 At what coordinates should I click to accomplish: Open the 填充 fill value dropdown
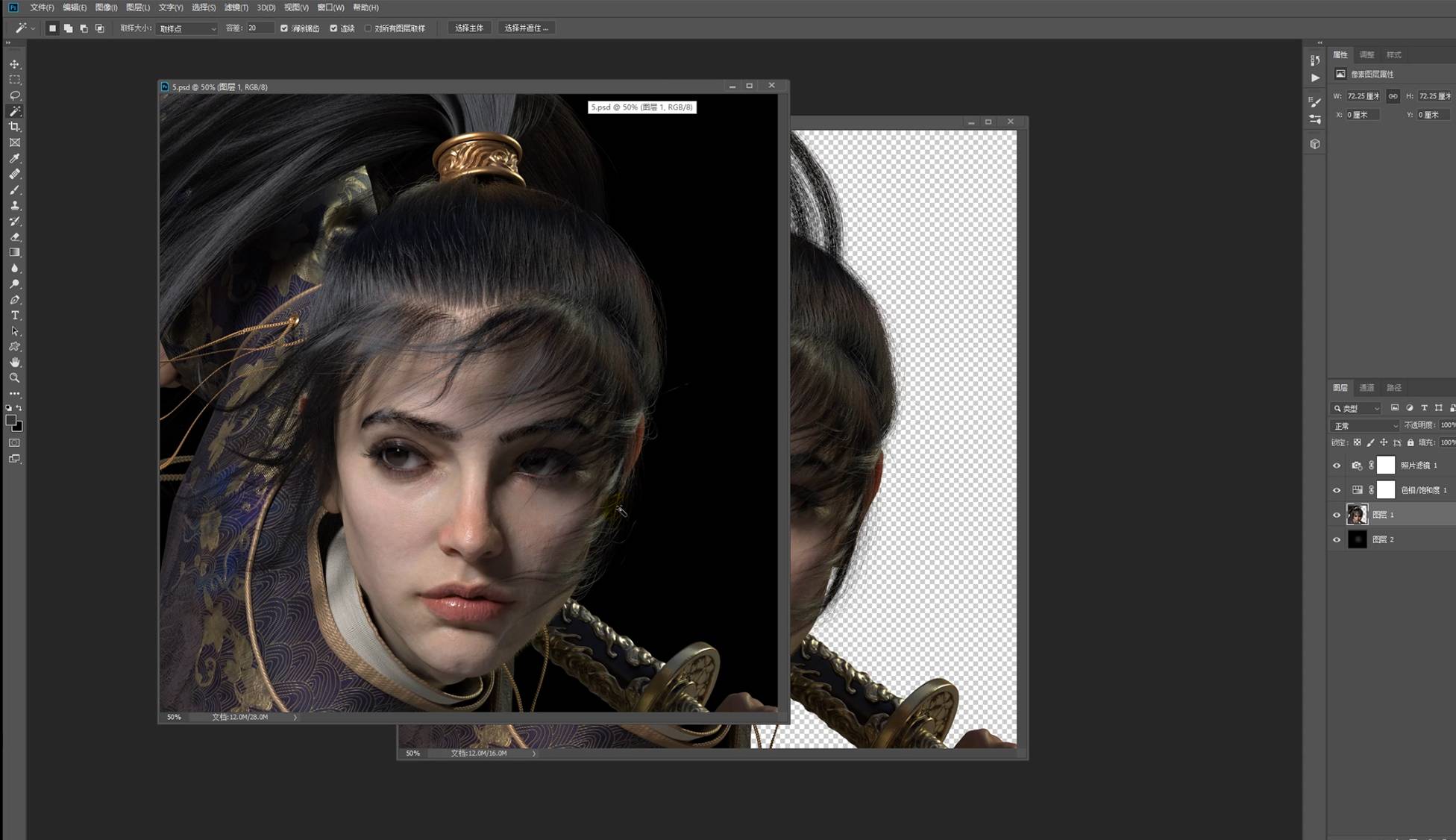click(x=1447, y=442)
